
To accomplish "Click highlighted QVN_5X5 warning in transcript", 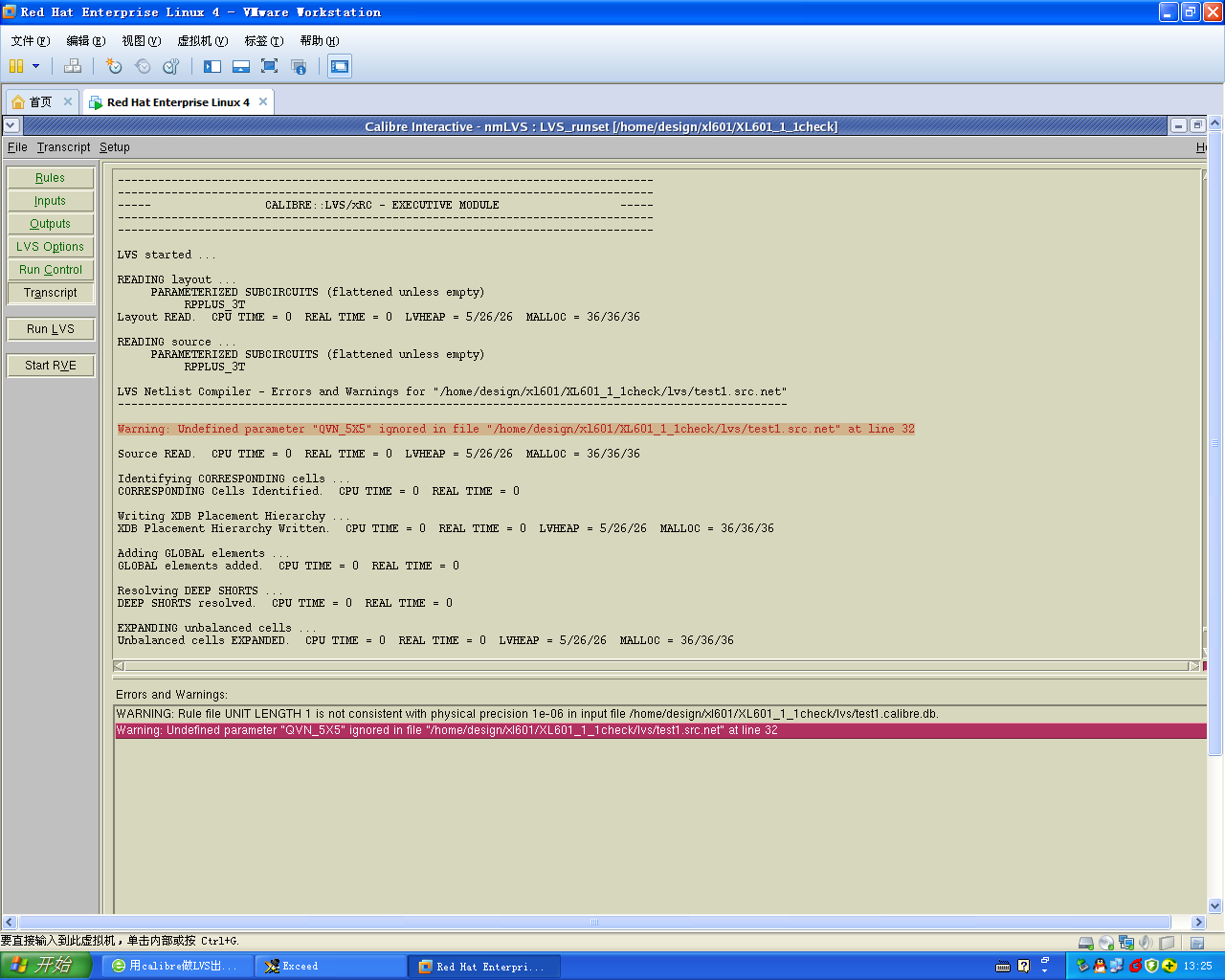I will [x=516, y=429].
